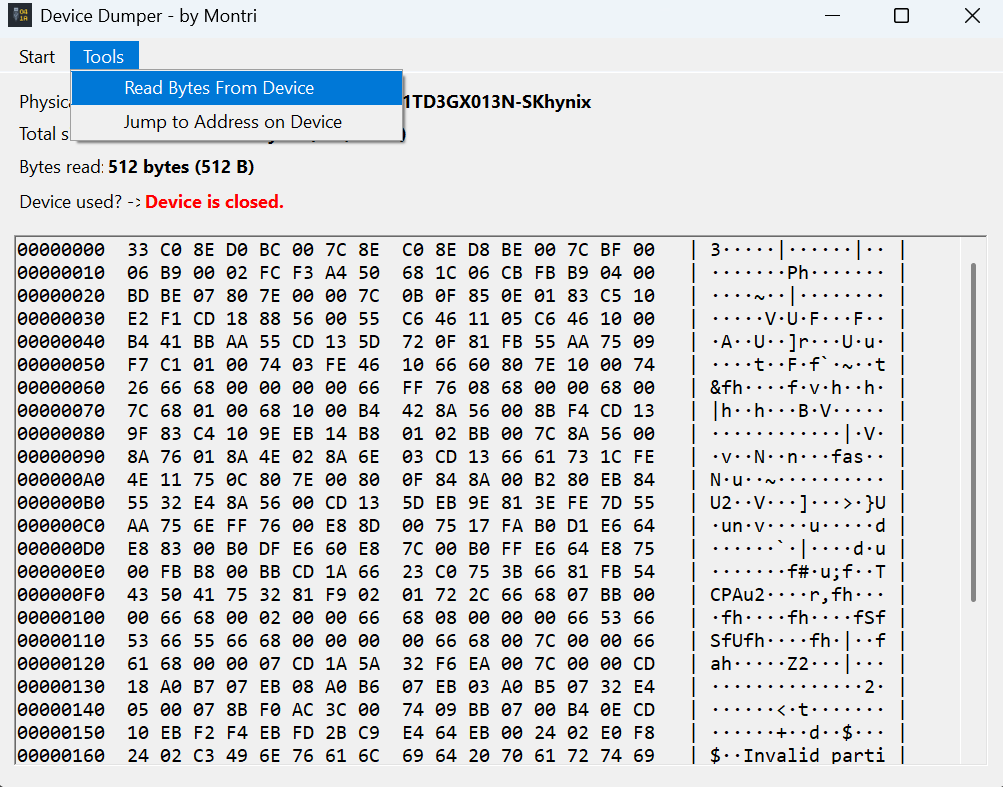The height and width of the screenshot is (787, 1003).
Task: Click ASCII text 'U2··V···]···>·}U'
Action: pyautogui.click(x=798, y=503)
